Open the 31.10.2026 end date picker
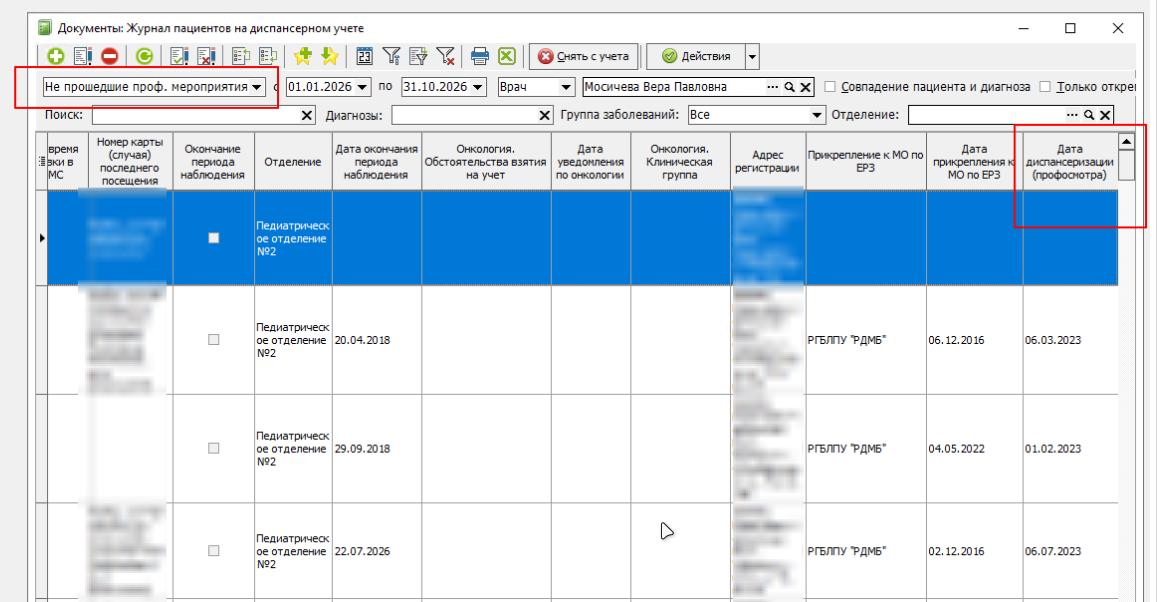The image size is (1157, 602). [x=477, y=87]
